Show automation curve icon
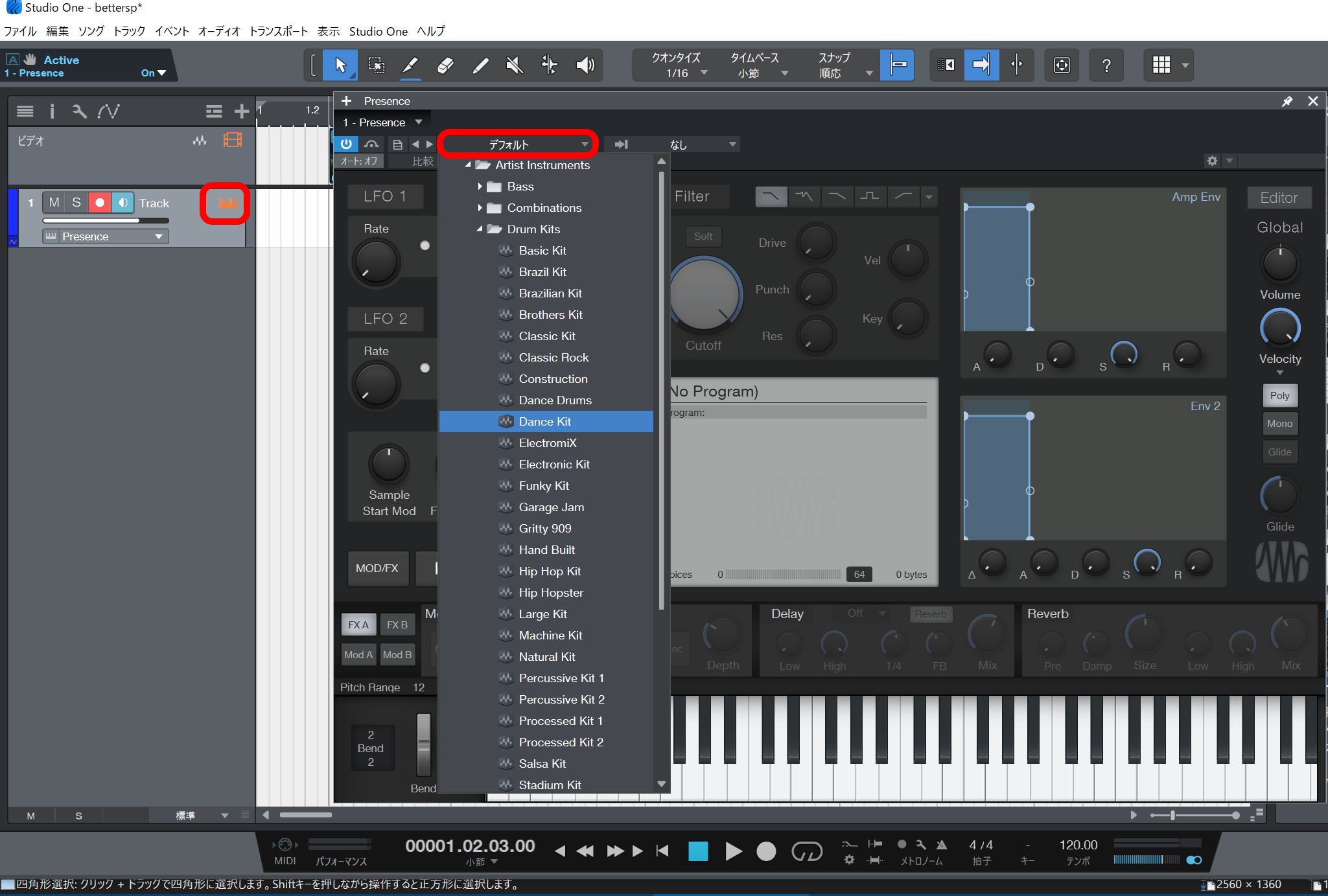The width and height of the screenshot is (1328, 896). click(x=108, y=111)
